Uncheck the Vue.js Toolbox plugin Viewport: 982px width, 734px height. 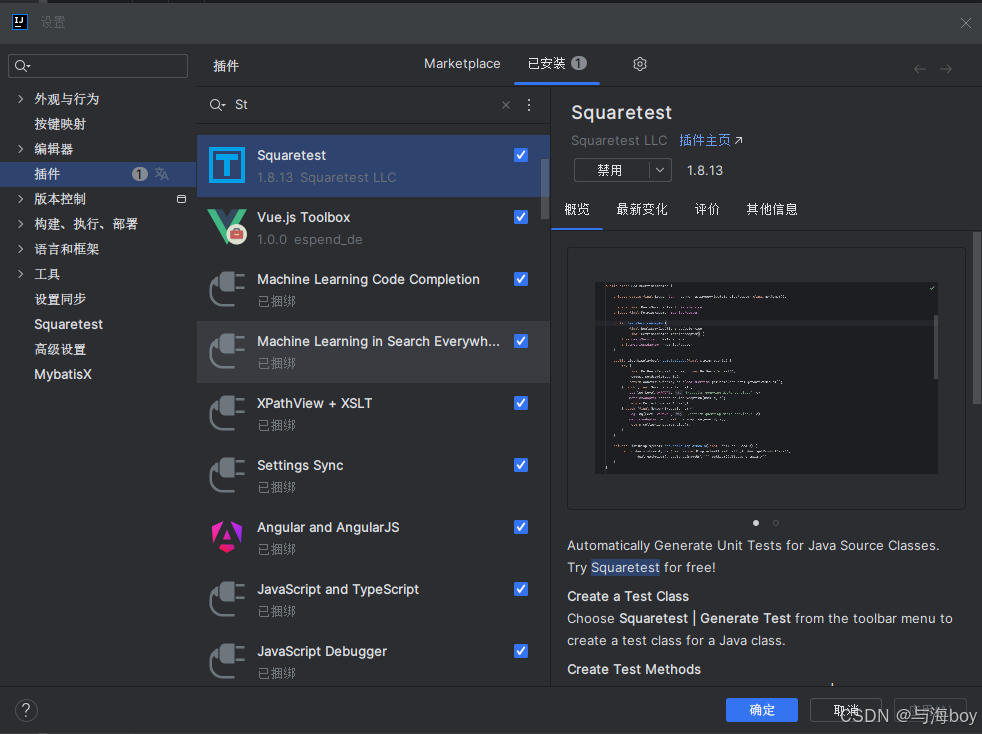pos(521,217)
